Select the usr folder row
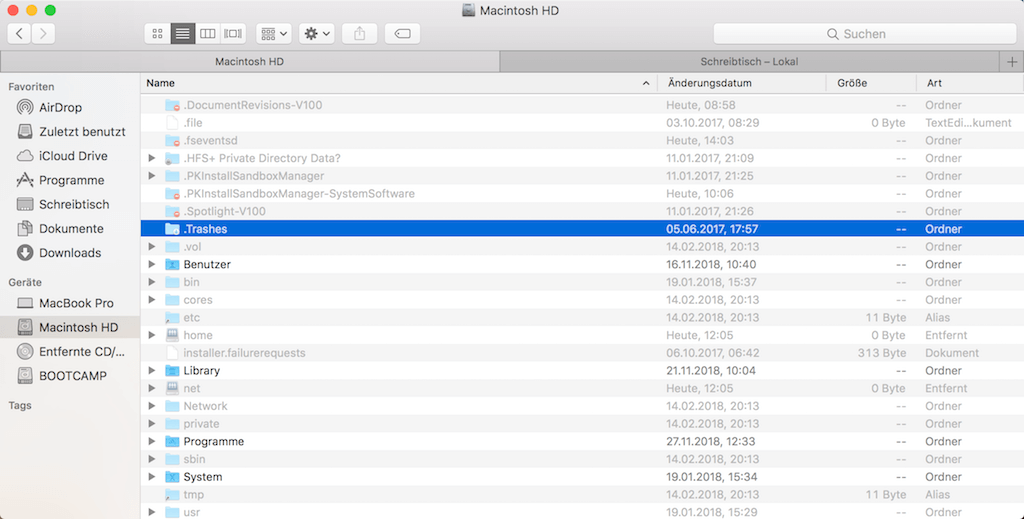The image size is (1024, 519). 583,512
